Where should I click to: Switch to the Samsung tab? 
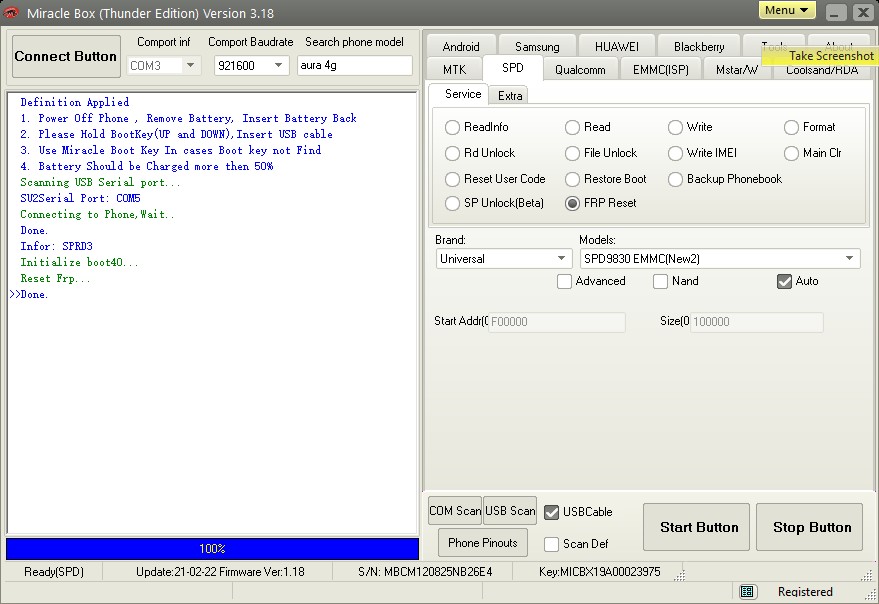click(537, 47)
